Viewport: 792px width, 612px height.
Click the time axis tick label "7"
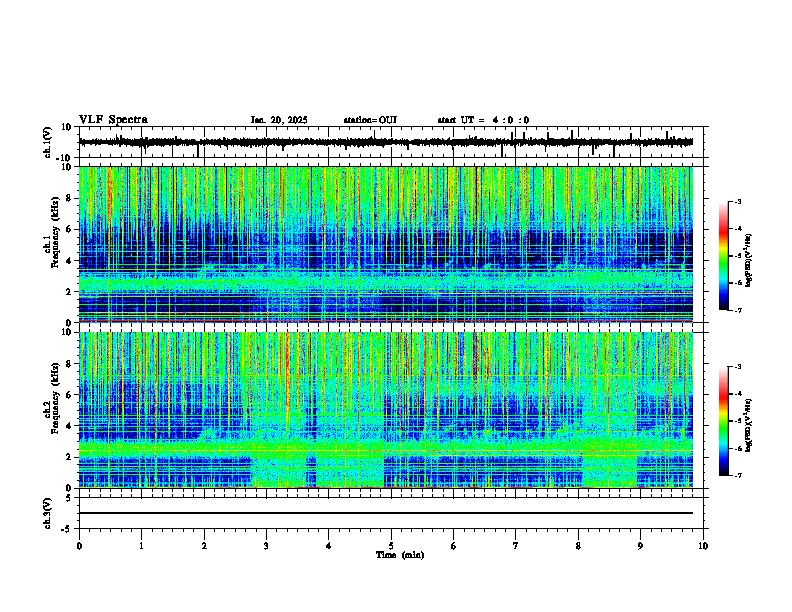tap(516, 546)
